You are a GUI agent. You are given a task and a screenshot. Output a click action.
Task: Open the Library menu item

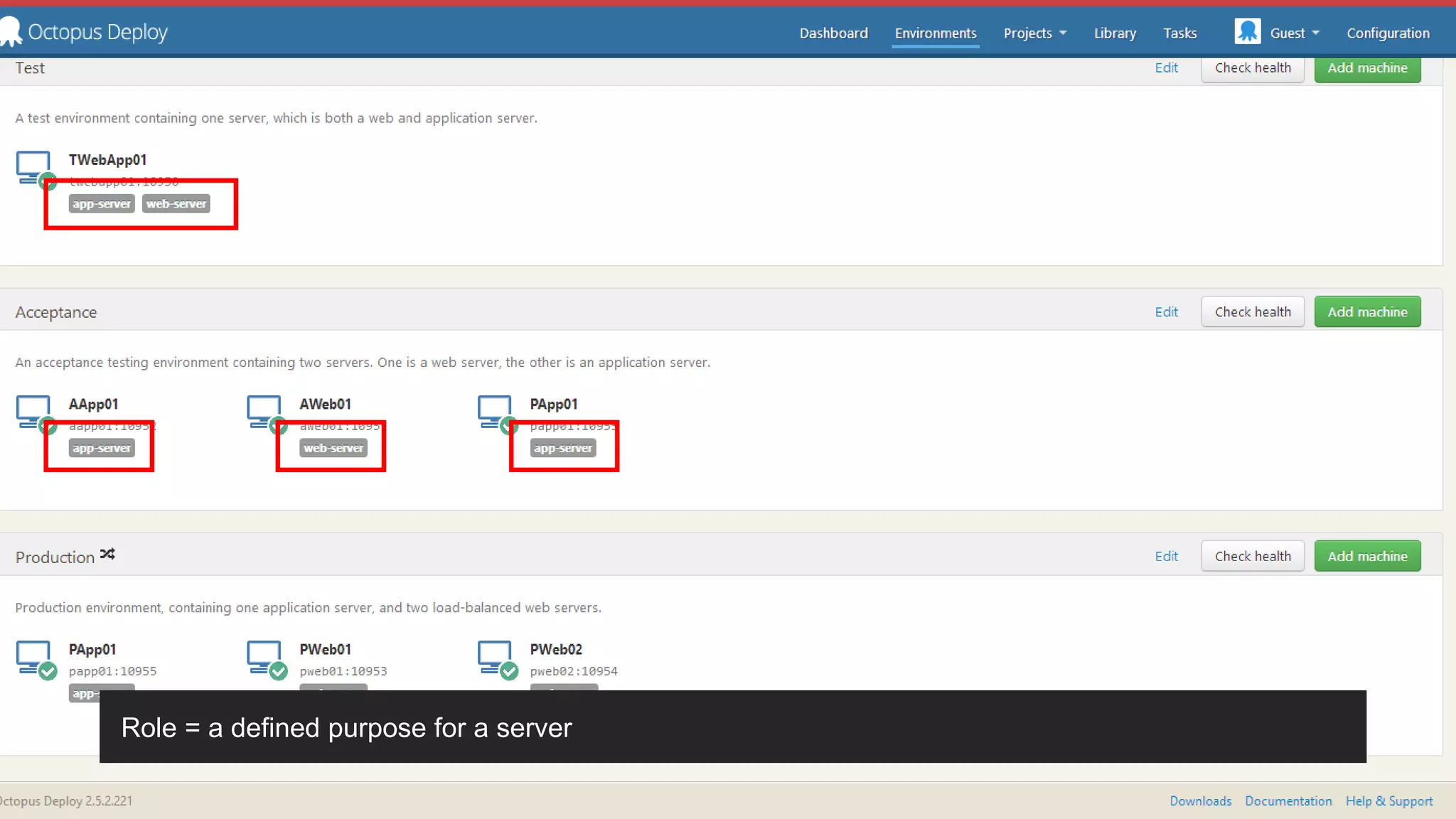click(x=1115, y=33)
